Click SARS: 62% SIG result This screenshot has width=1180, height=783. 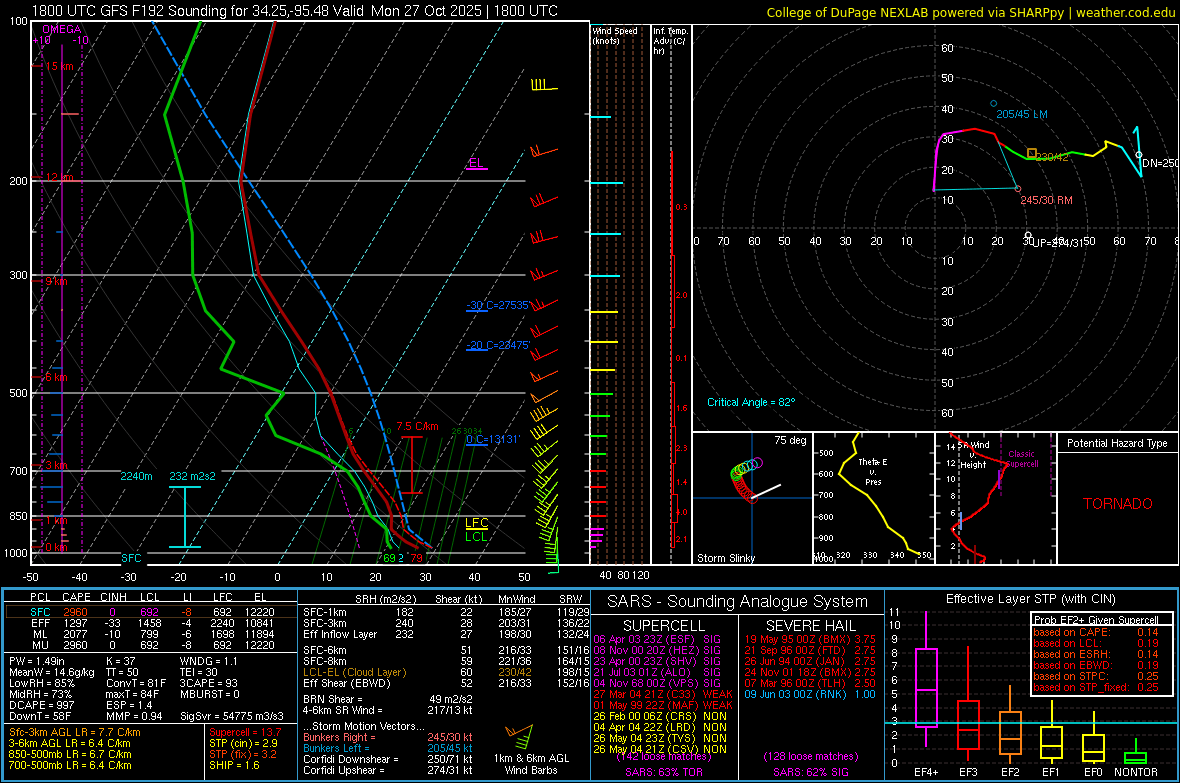tap(810, 772)
